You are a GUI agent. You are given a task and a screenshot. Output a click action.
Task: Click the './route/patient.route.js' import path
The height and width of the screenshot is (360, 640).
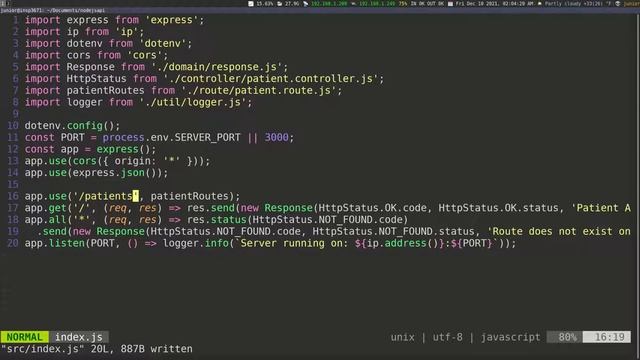(258, 91)
